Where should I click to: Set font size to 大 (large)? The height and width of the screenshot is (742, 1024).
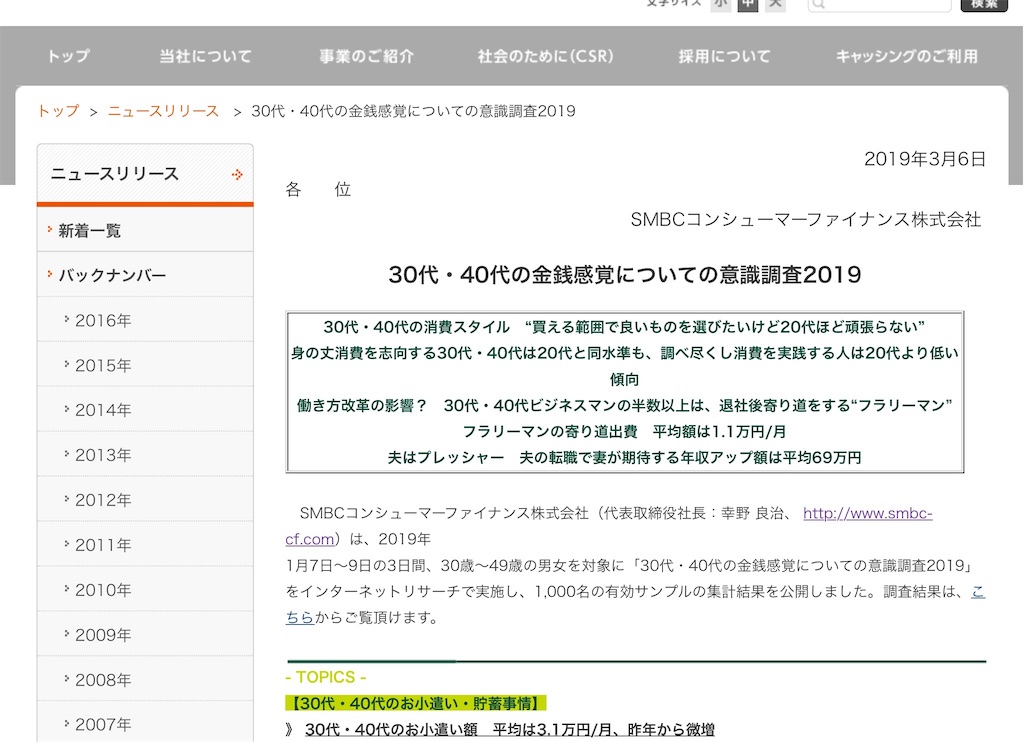tap(775, 5)
